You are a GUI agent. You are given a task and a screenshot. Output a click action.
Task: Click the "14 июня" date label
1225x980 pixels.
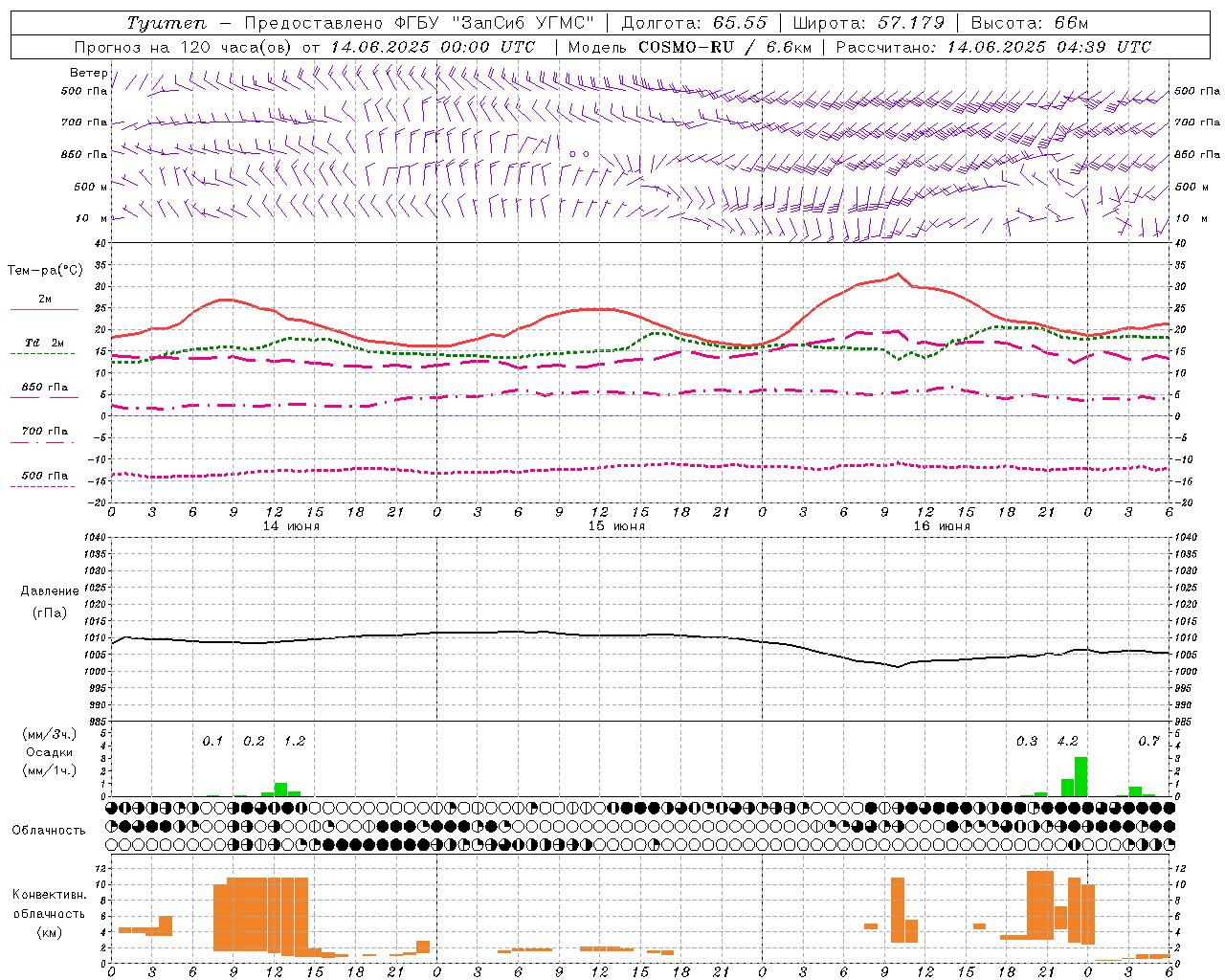tap(291, 525)
